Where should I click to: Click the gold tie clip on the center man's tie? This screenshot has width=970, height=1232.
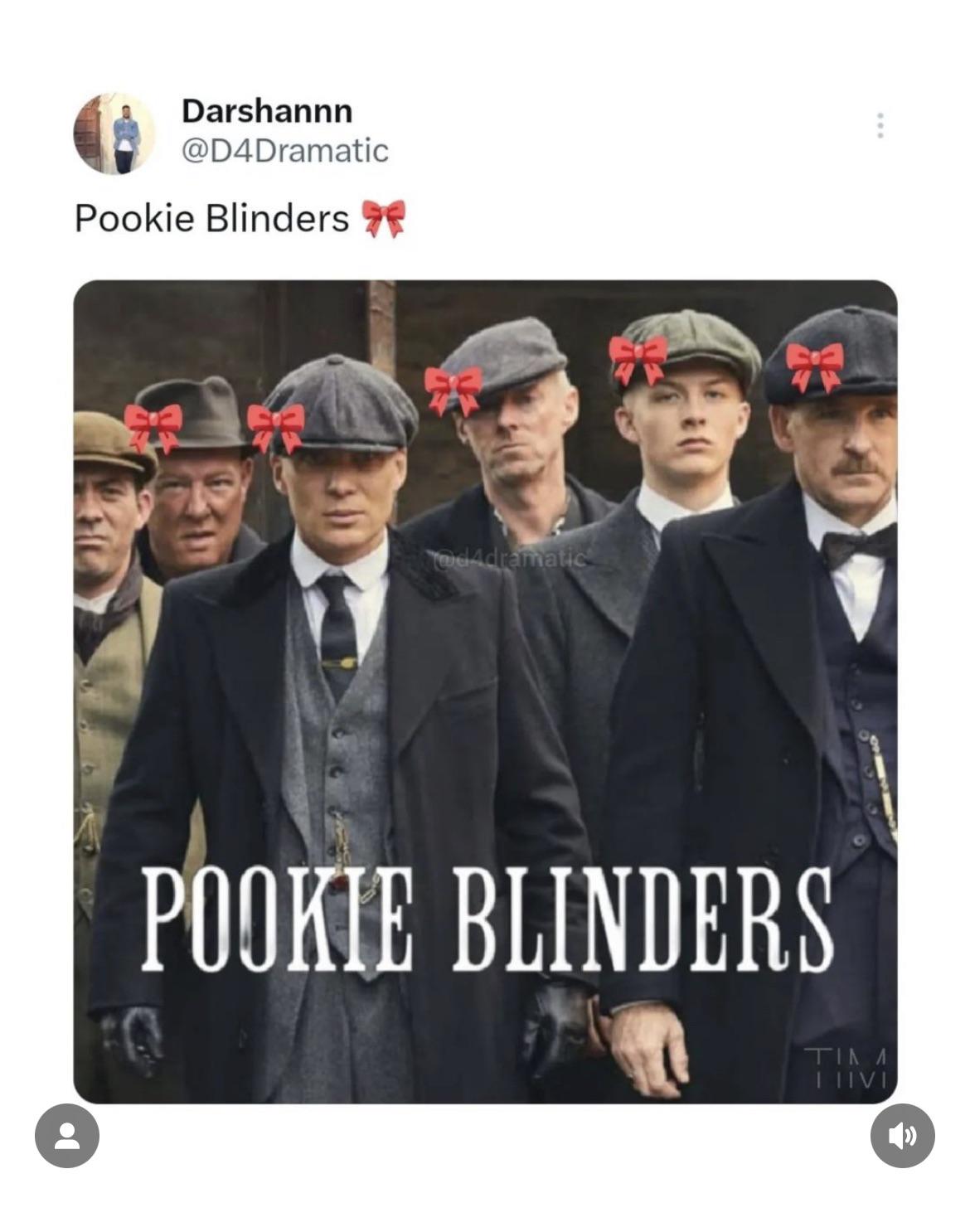[x=340, y=662]
